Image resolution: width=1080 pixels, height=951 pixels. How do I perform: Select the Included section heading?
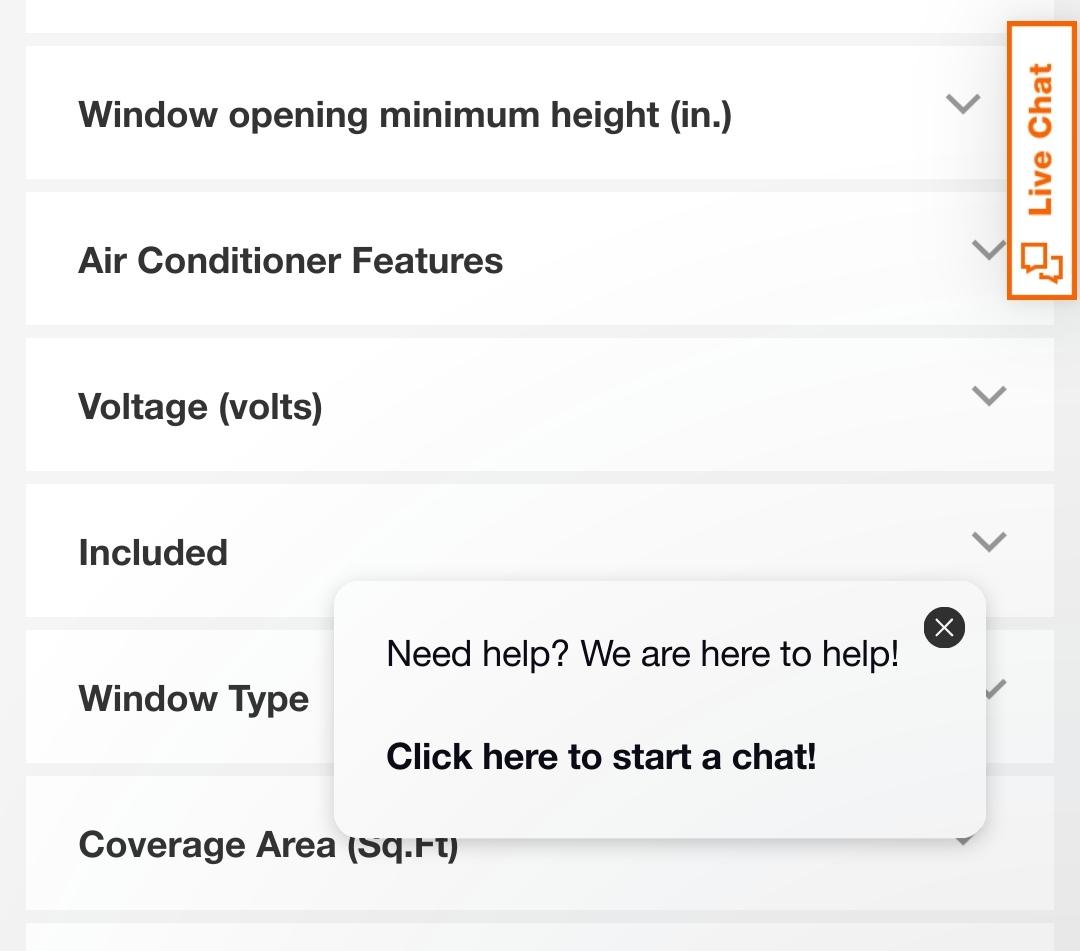tap(153, 553)
